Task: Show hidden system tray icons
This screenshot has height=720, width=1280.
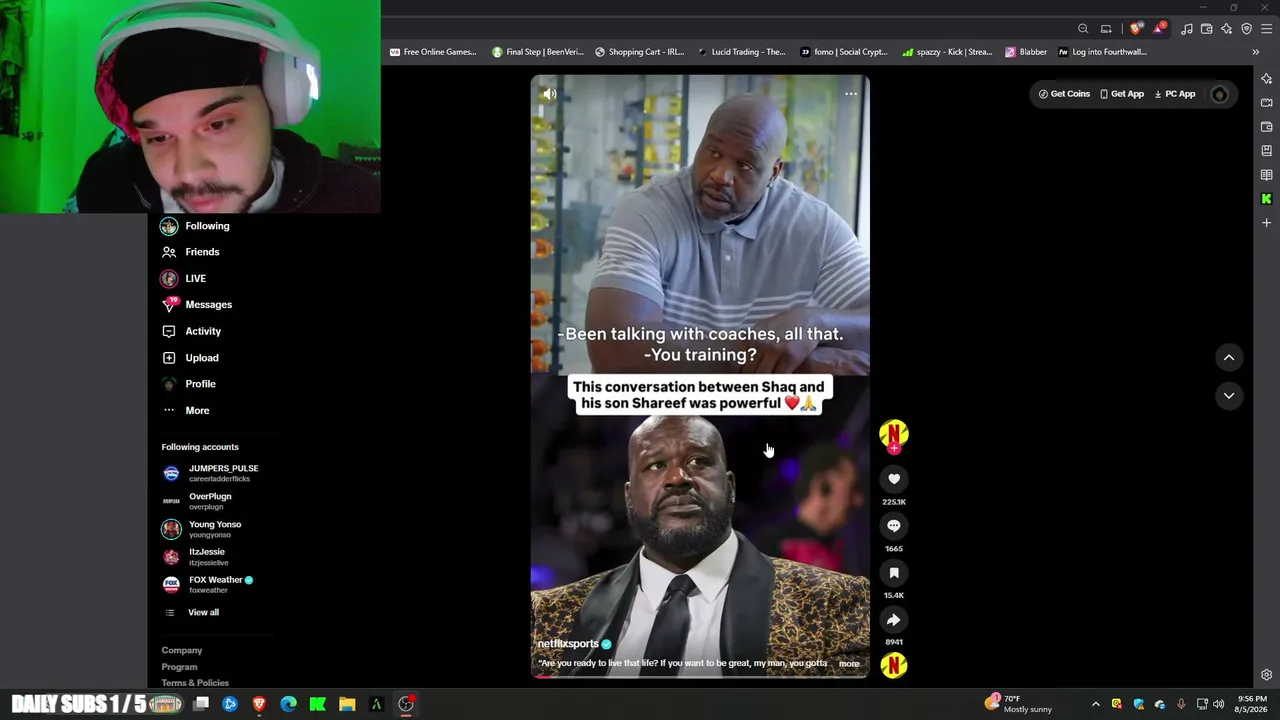Action: [1096, 704]
